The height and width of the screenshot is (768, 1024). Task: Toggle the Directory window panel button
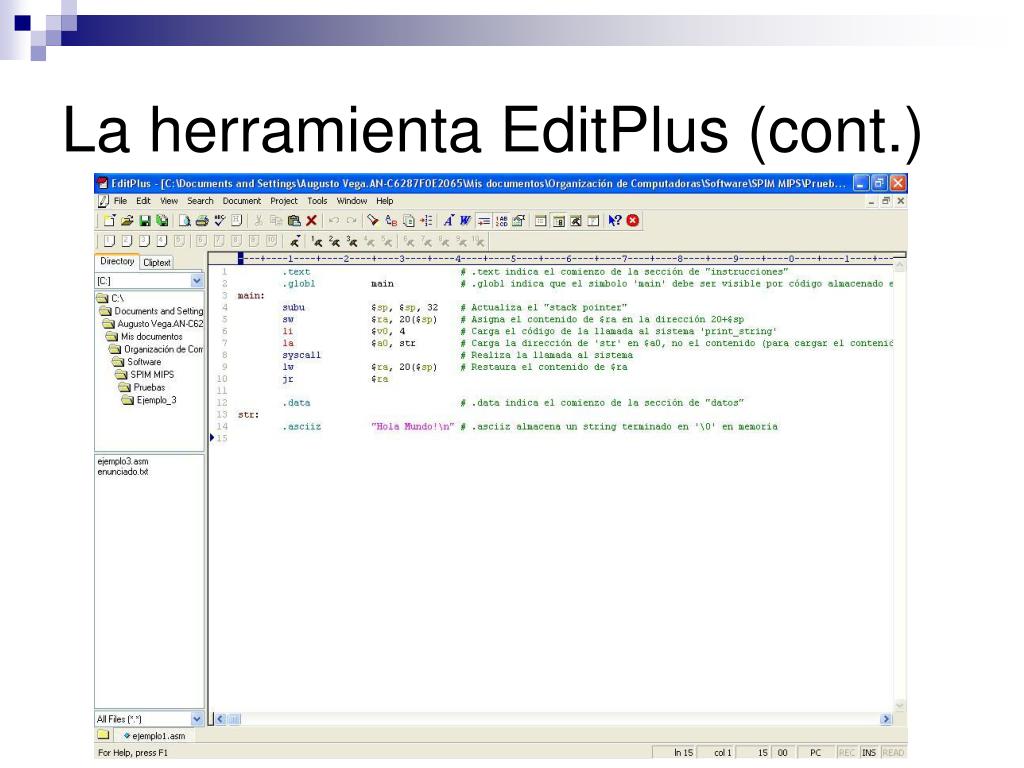coord(541,221)
